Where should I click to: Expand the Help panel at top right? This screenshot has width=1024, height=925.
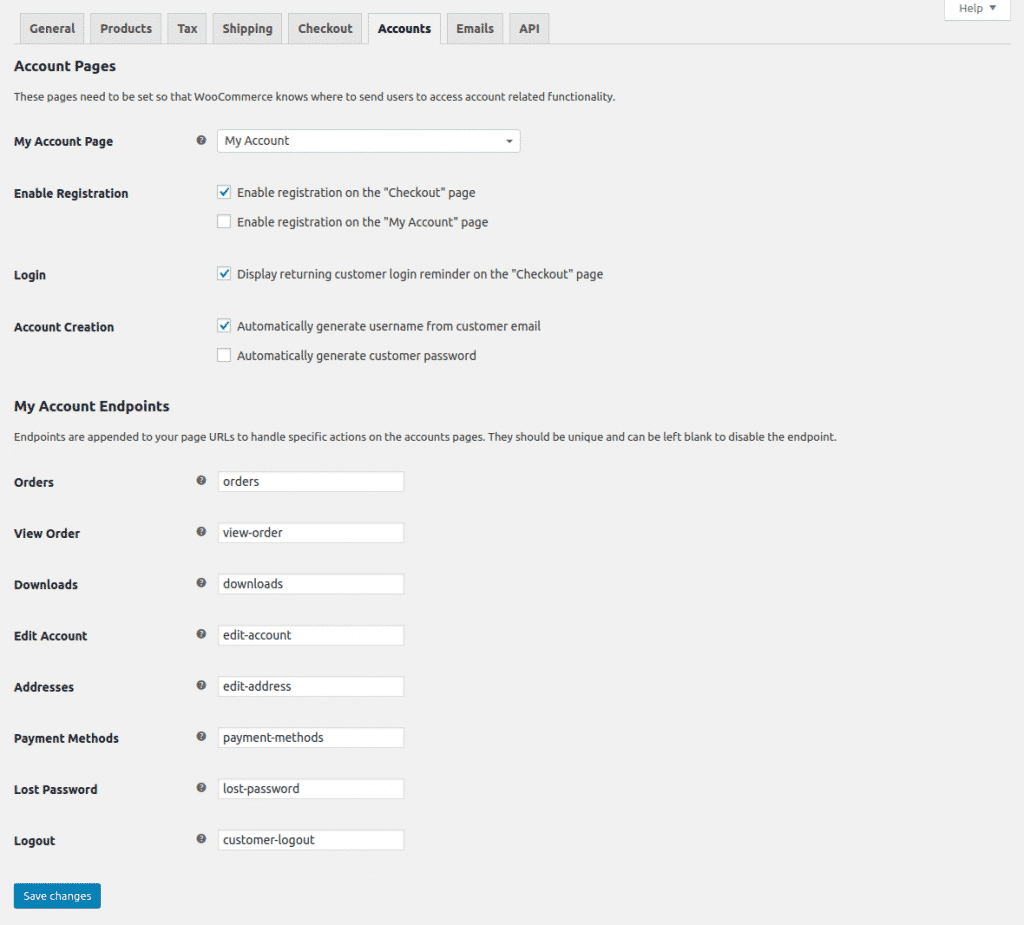coord(977,9)
